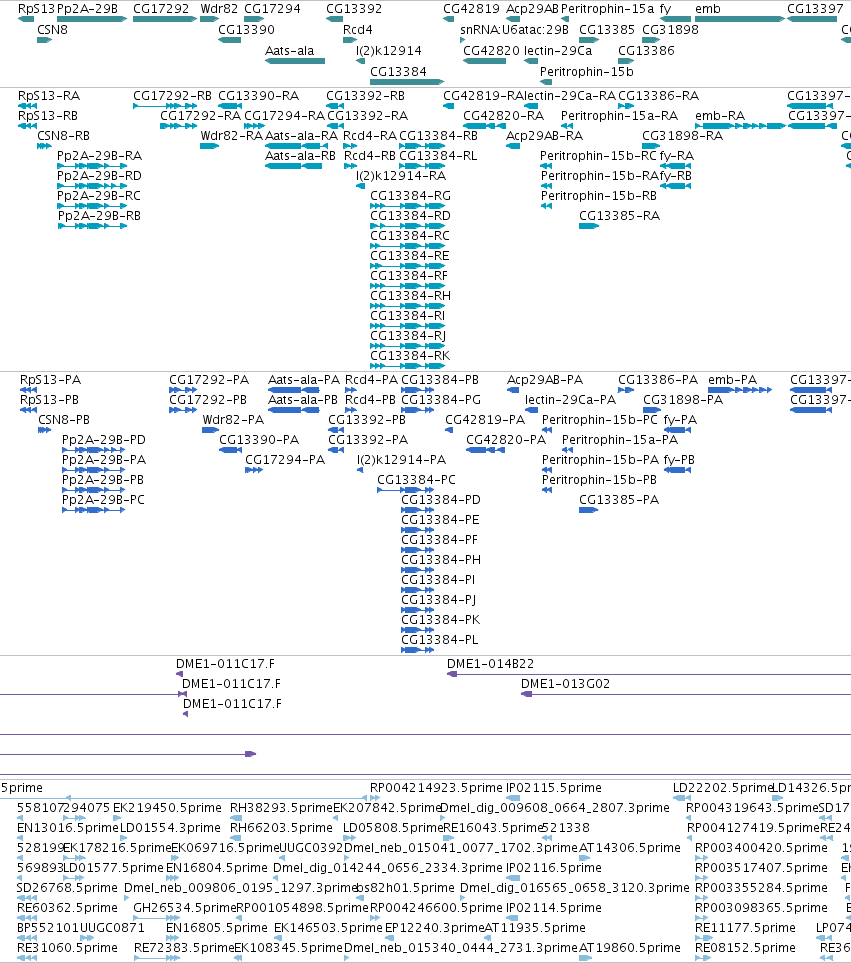This screenshot has width=851, height=963.
Task: Select the Peritrophin-15a-RA transcript label
Action: (x=620, y=116)
